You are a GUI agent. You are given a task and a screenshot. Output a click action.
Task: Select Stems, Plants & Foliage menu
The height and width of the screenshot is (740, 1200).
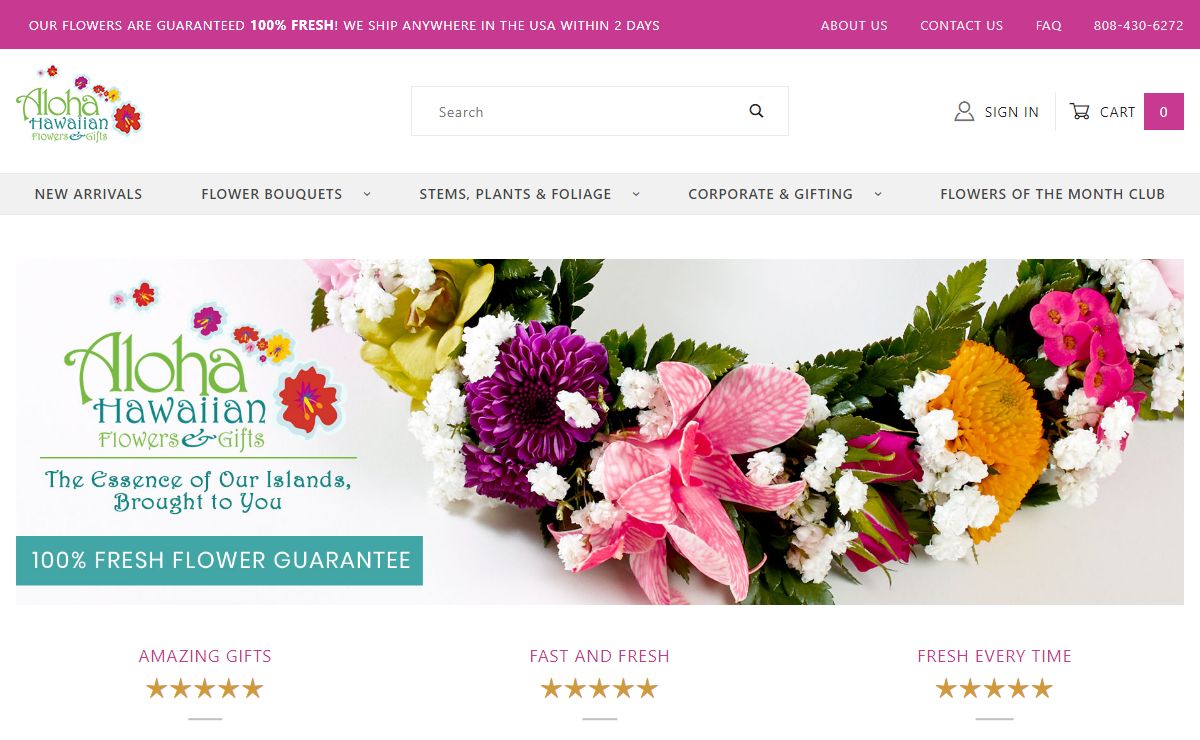pyautogui.click(x=515, y=194)
